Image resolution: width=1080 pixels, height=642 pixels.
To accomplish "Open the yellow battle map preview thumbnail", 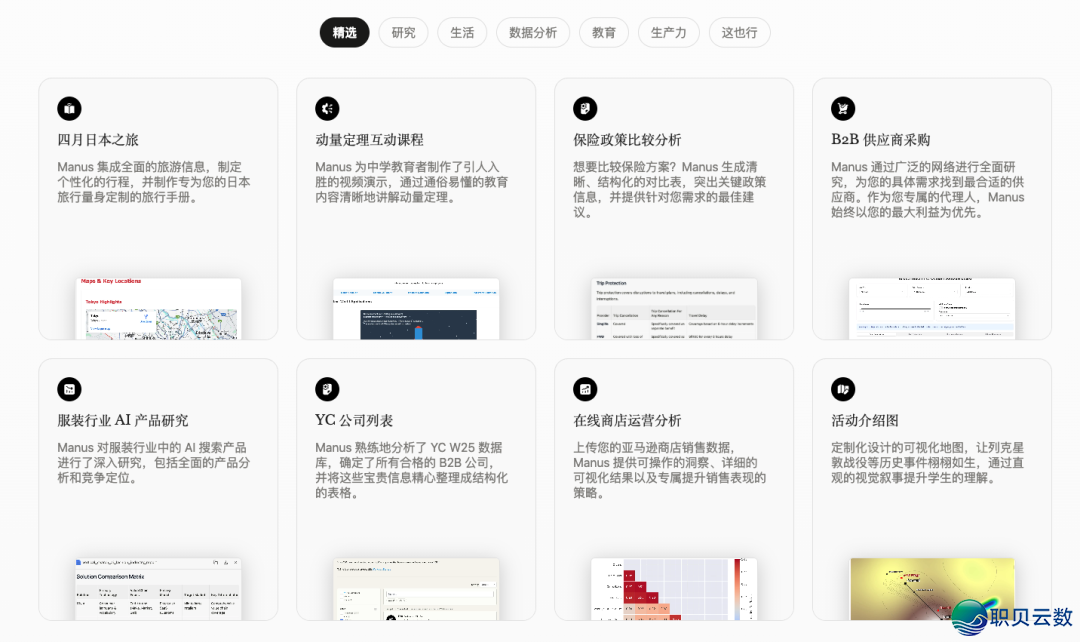I will 932,589.
